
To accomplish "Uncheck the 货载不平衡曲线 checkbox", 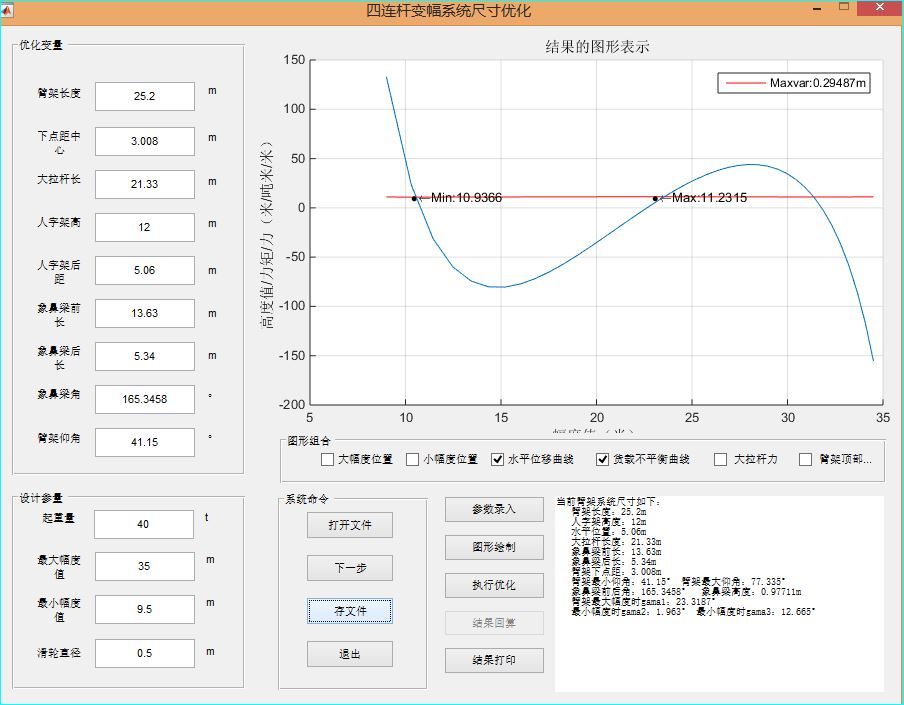I will click(602, 460).
